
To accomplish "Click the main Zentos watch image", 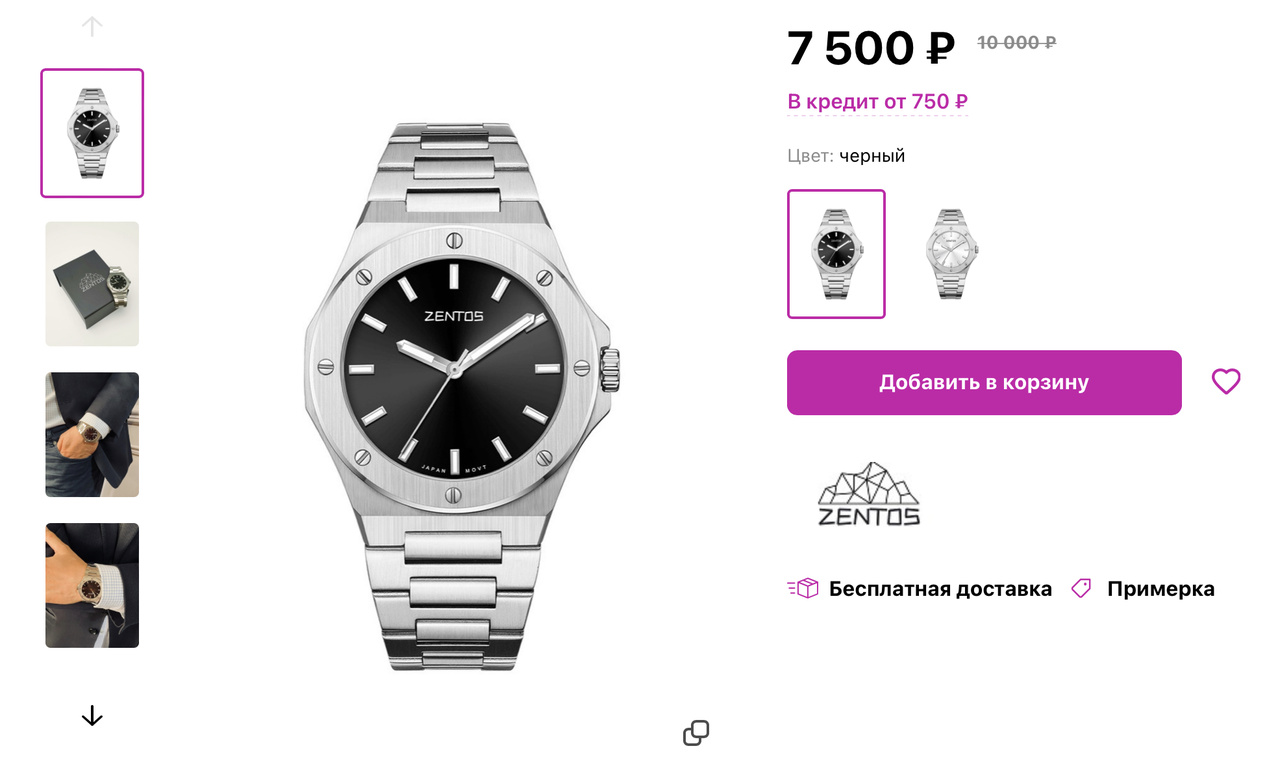I will pos(461,396).
